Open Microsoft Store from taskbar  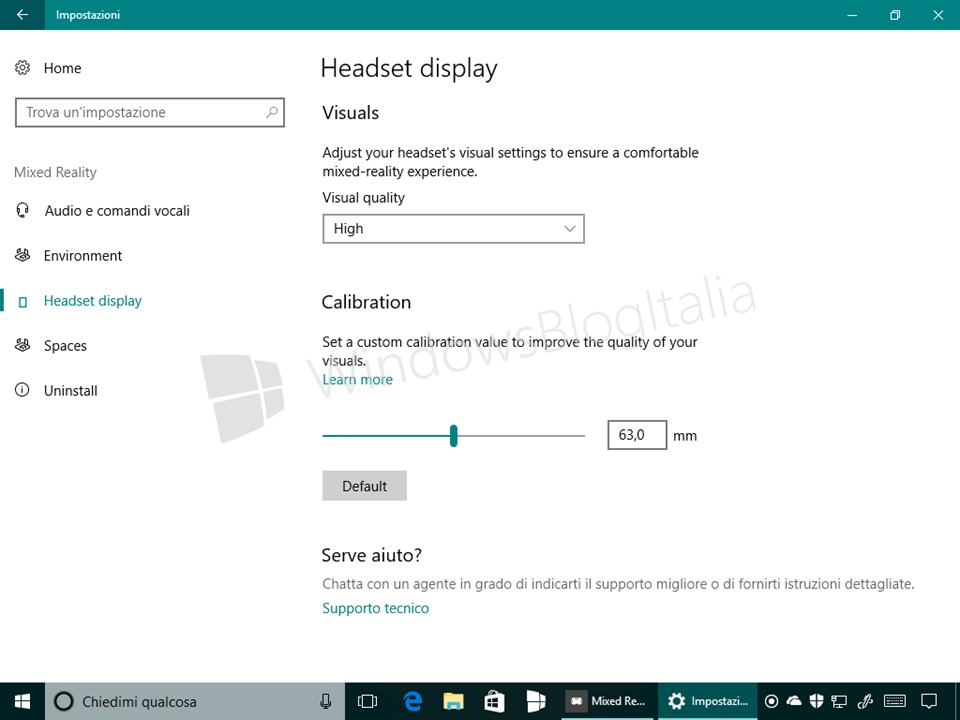pos(495,702)
